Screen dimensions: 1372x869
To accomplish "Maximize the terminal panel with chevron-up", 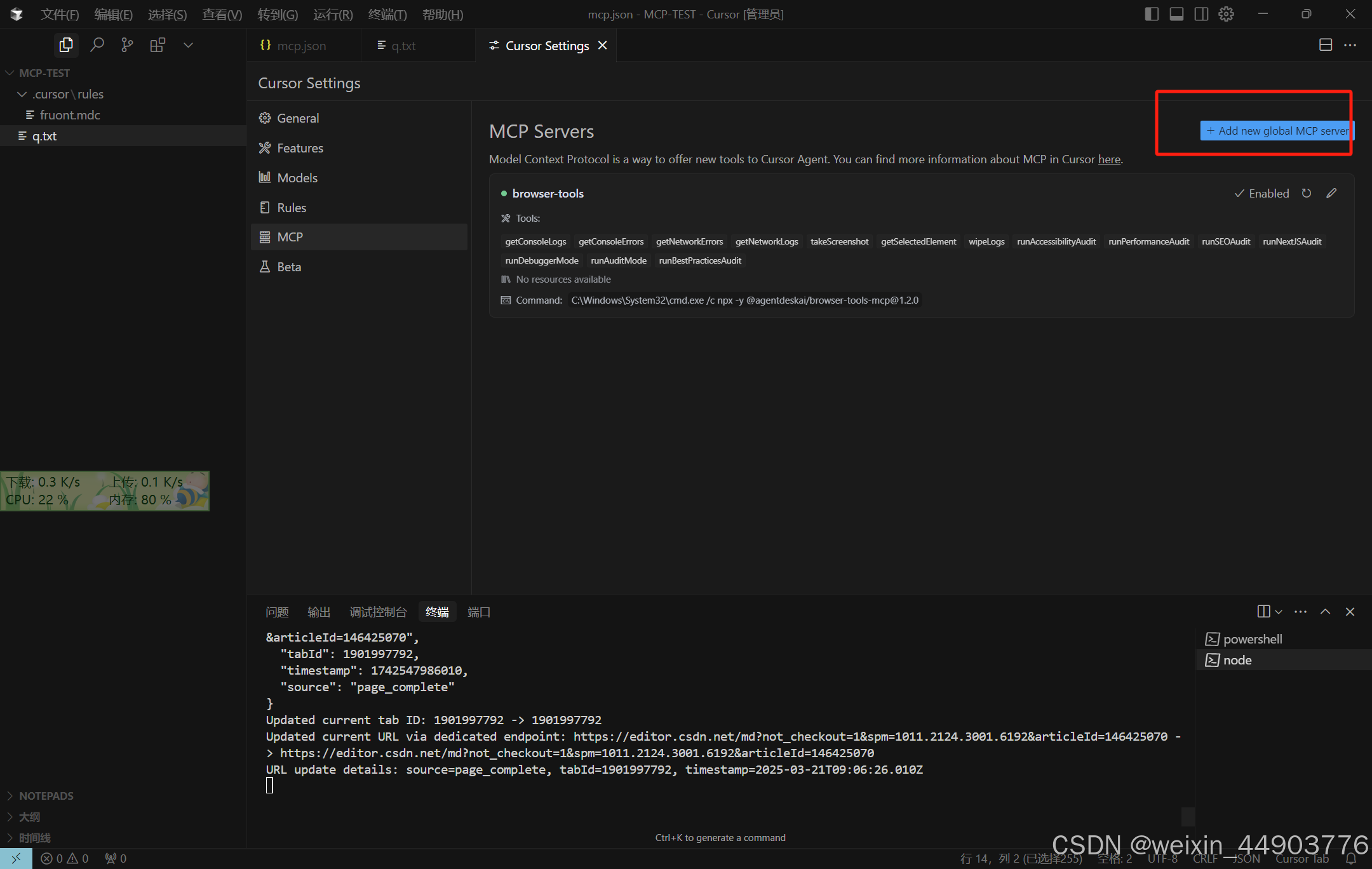I will [x=1325, y=612].
